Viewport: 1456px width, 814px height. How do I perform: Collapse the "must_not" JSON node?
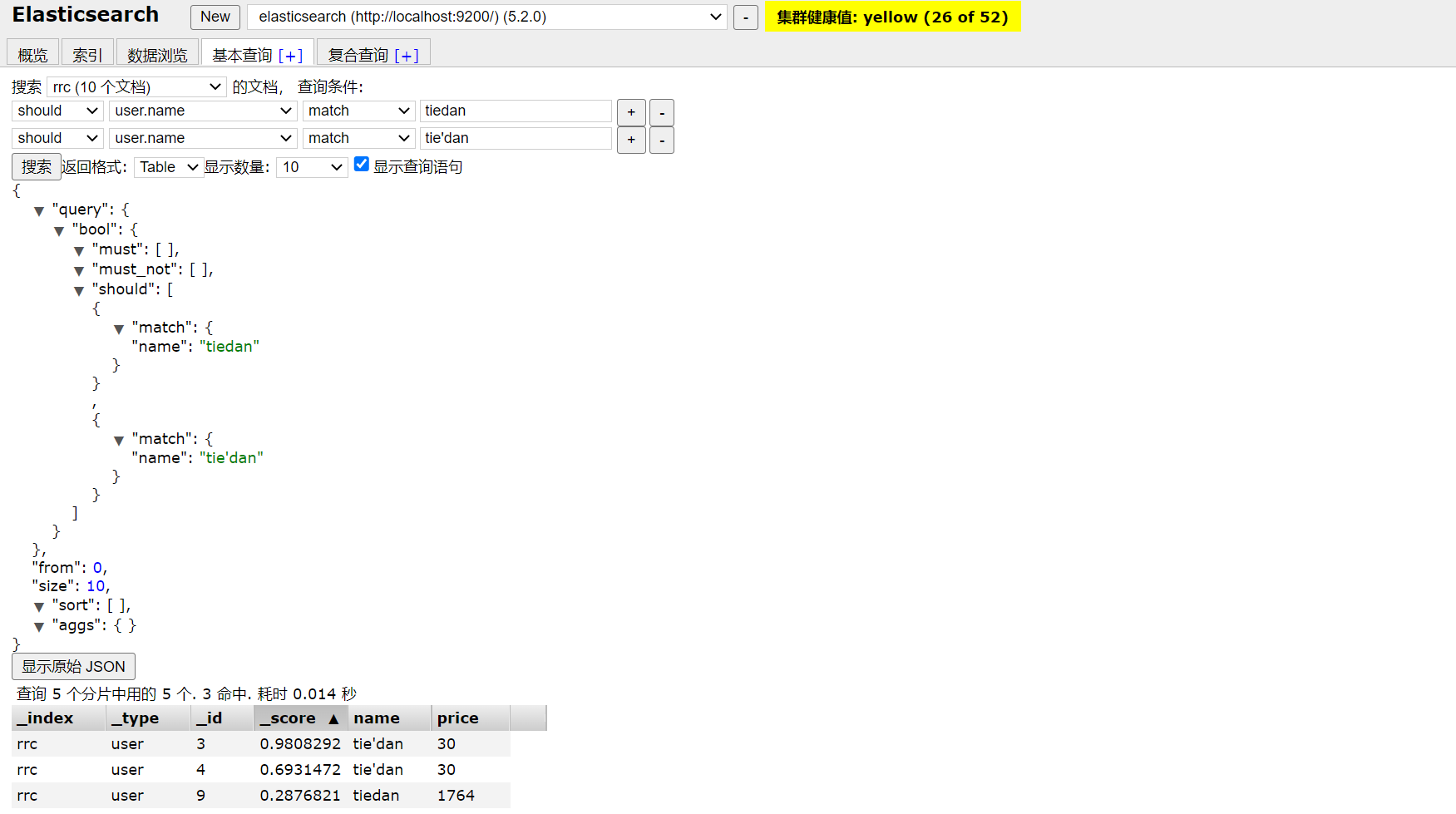[x=79, y=271]
